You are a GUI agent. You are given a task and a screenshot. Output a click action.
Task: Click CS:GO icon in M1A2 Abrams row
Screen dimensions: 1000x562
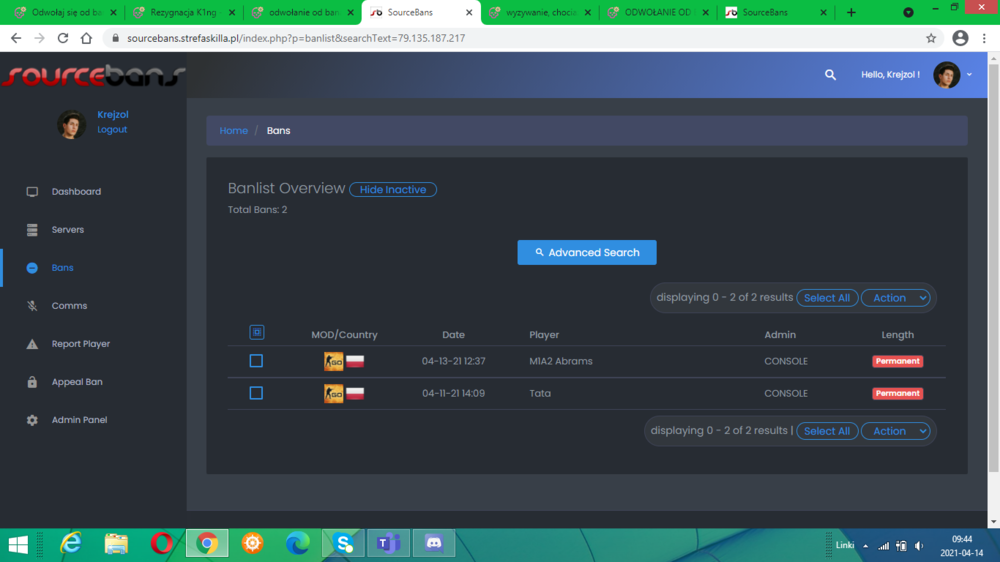point(334,362)
